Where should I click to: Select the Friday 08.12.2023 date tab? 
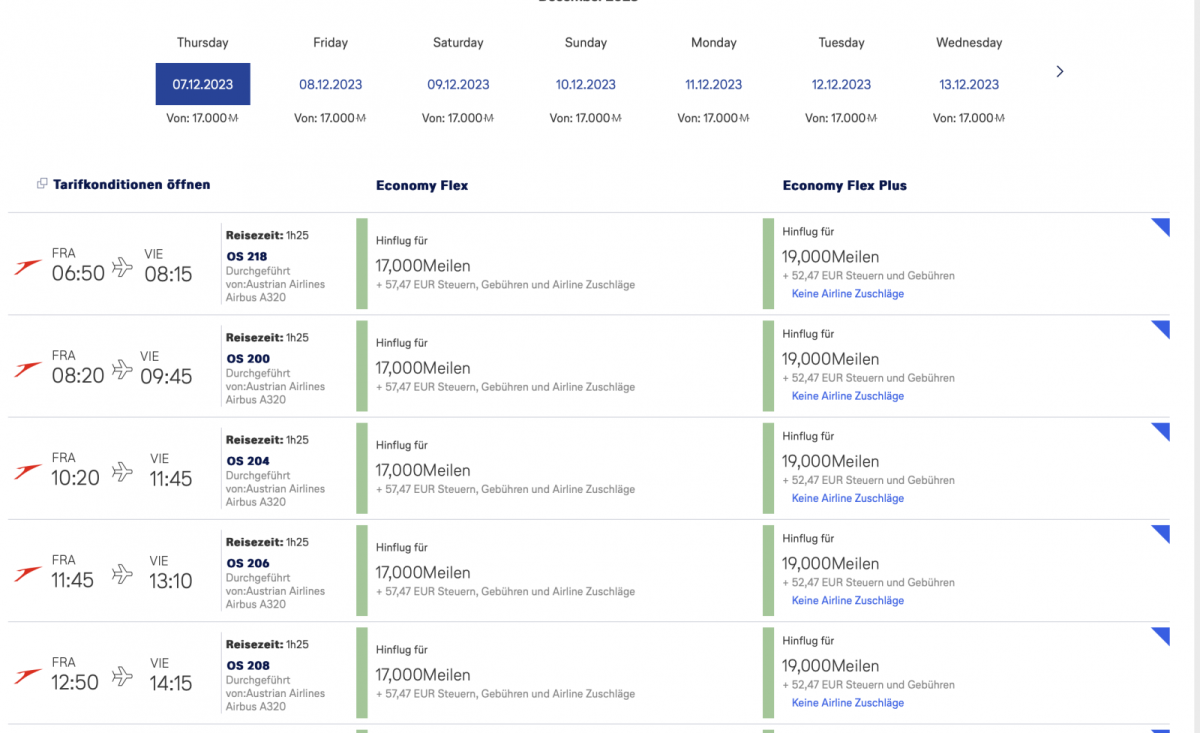click(x=330, y=84)
